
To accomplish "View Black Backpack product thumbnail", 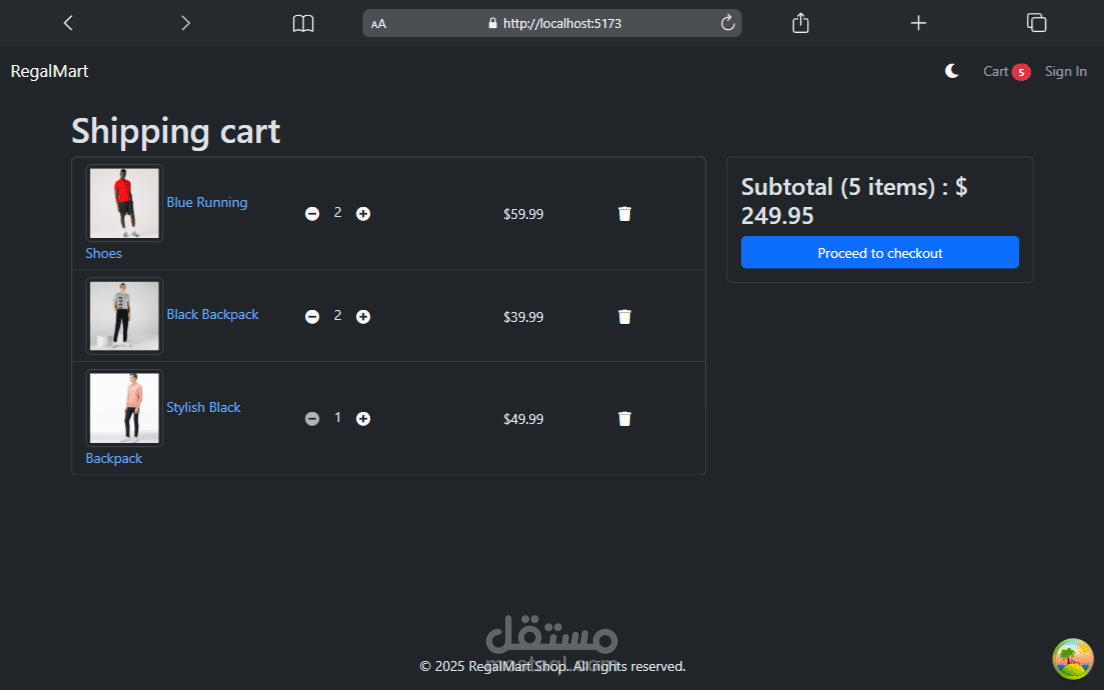I will click(124, 316).
